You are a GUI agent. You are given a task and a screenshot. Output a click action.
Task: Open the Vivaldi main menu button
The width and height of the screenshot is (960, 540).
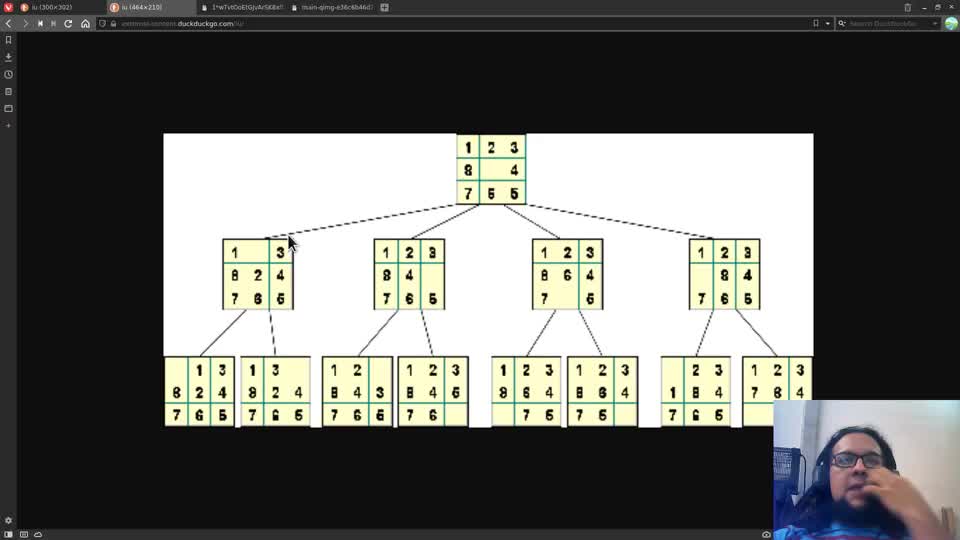[x=8, y=7]
